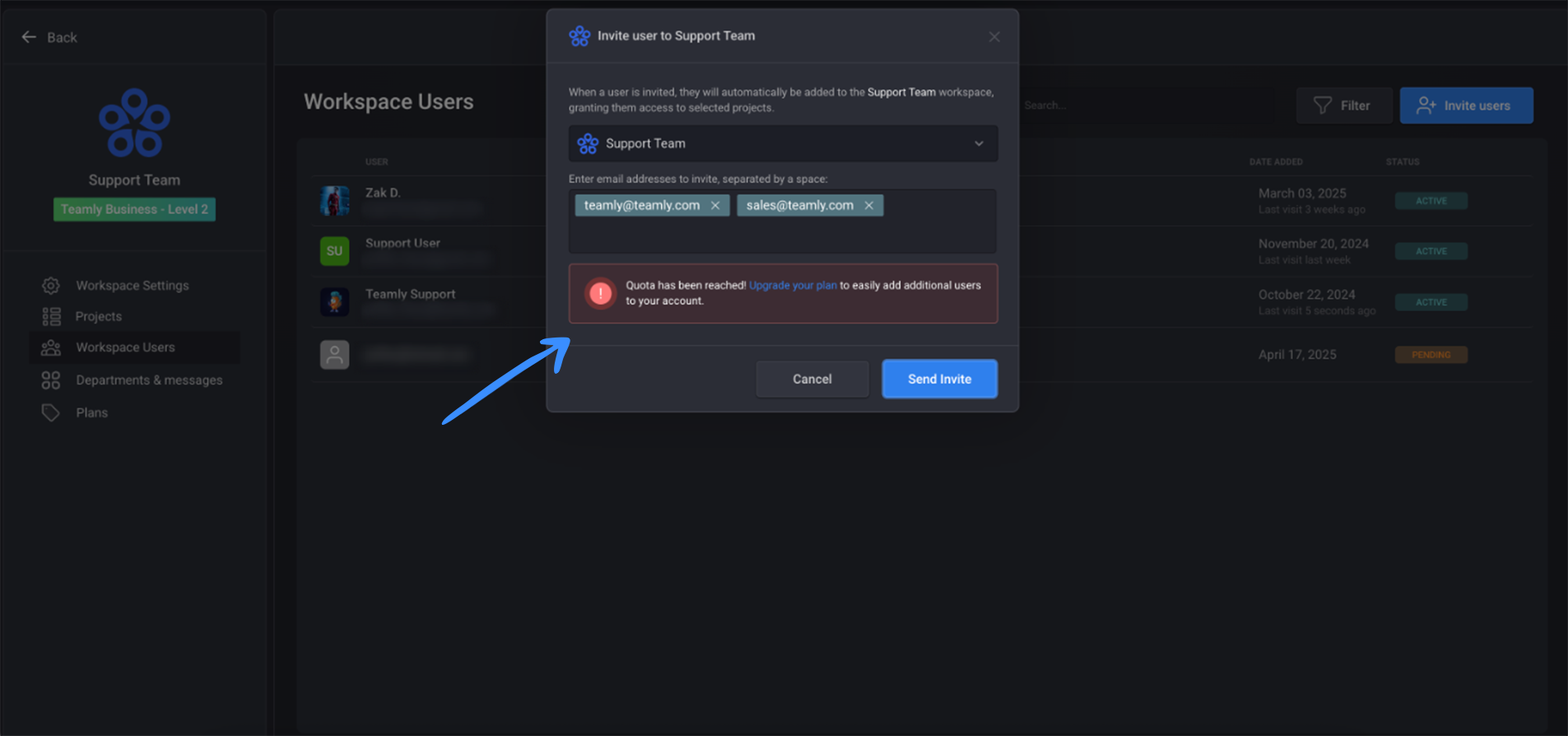Click the Departments & messages grid icon
1568x736 pixels.
51,380
